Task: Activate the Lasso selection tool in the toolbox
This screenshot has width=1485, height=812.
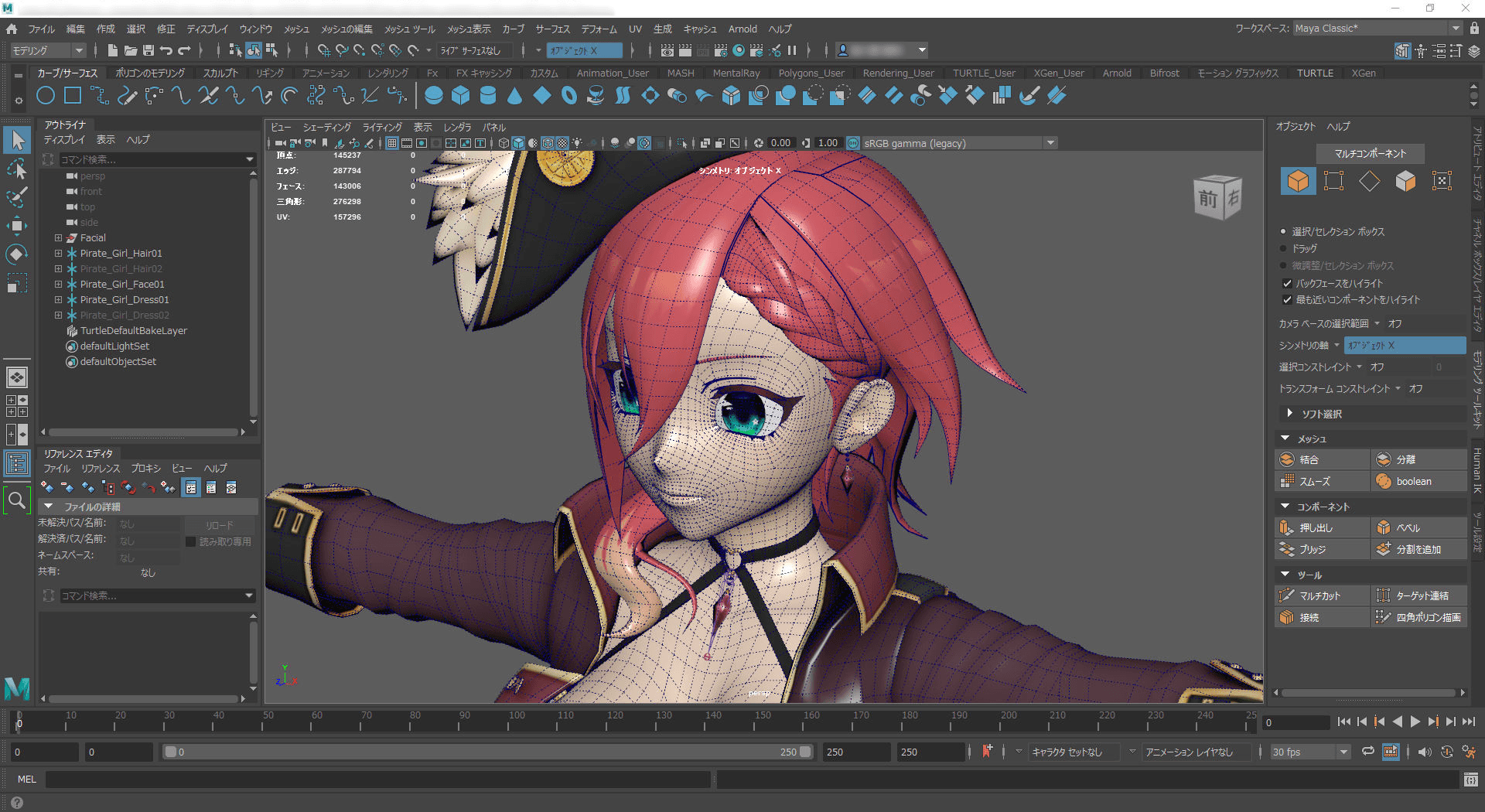Action: point(17,169)
